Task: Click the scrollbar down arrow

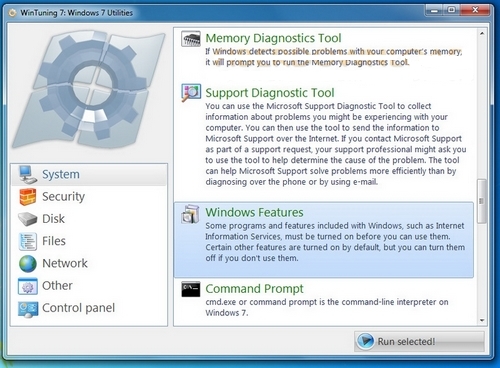Action: point(482,321)
